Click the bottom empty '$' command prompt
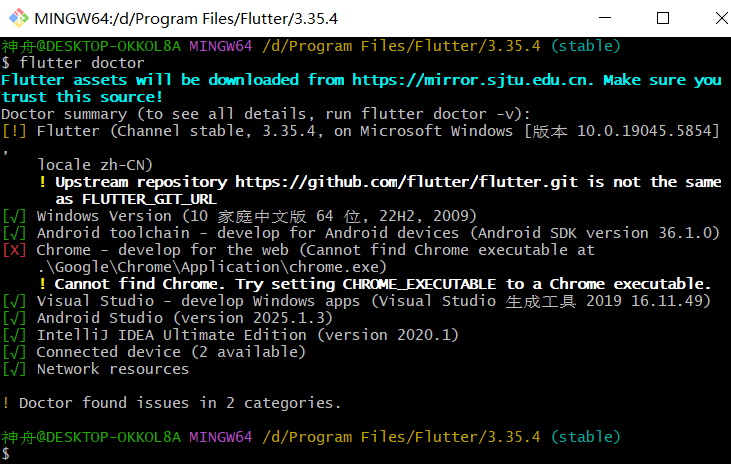The height and width of the screenshot is (464, 731). pyautogui.click(x=6, y=454)
